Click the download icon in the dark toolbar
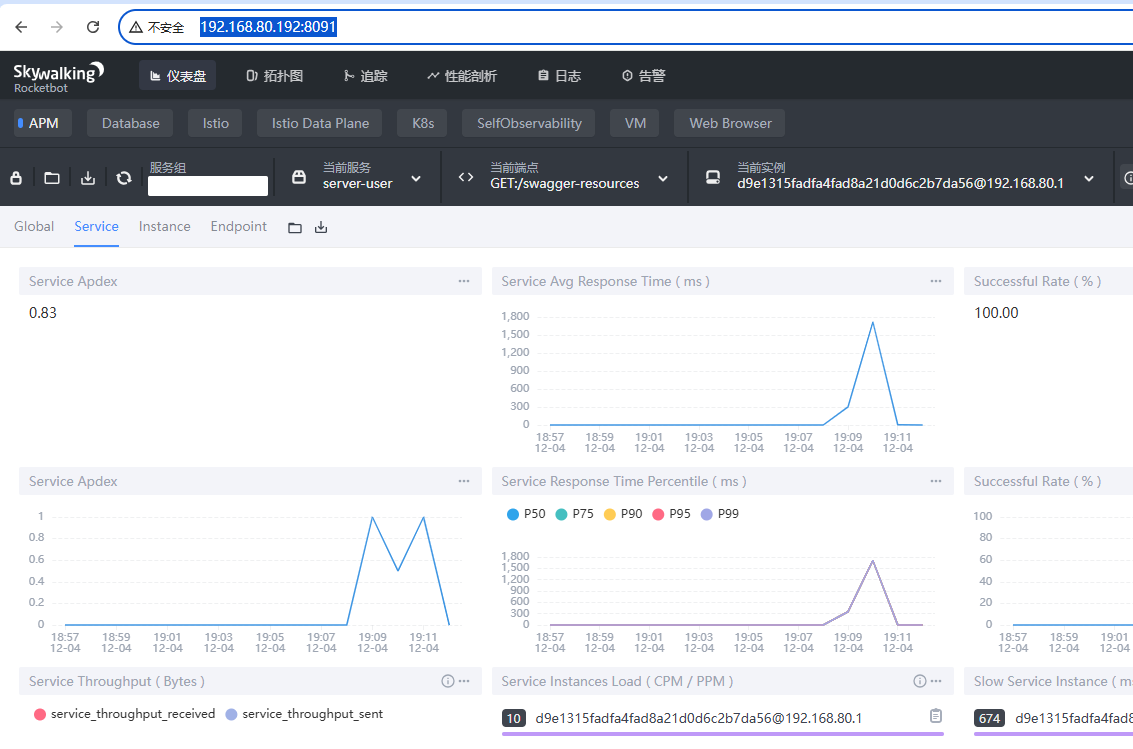This screenshot has height=749, width=1133. point(88,178)
